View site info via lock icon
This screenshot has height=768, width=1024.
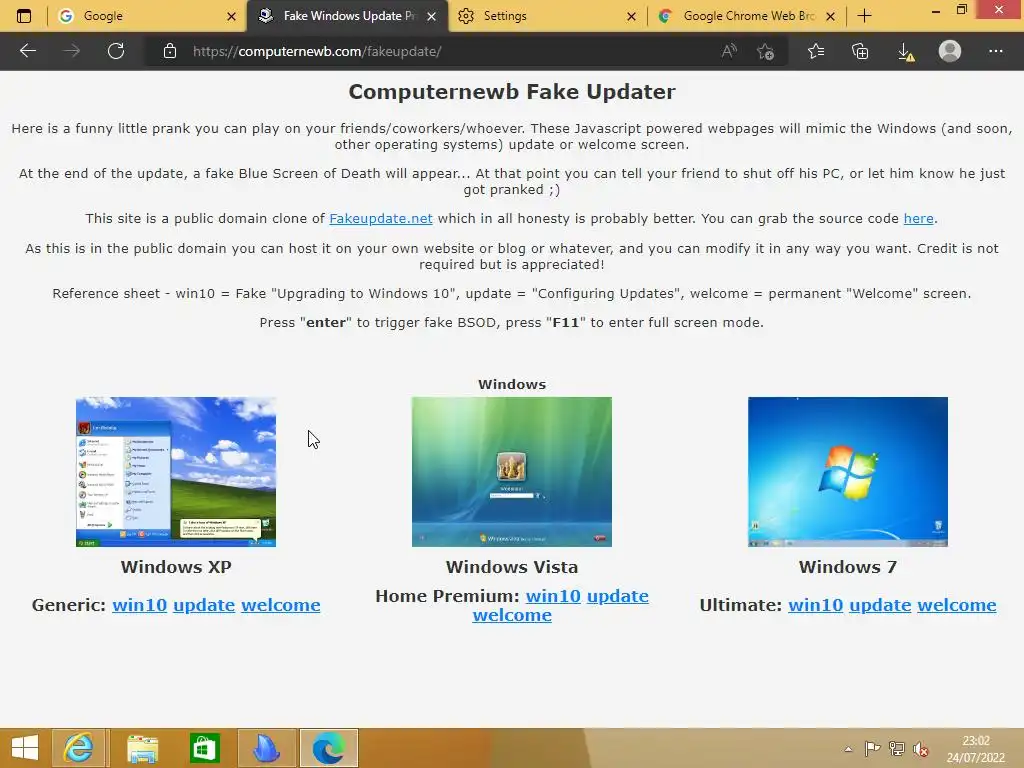(170, 51)
